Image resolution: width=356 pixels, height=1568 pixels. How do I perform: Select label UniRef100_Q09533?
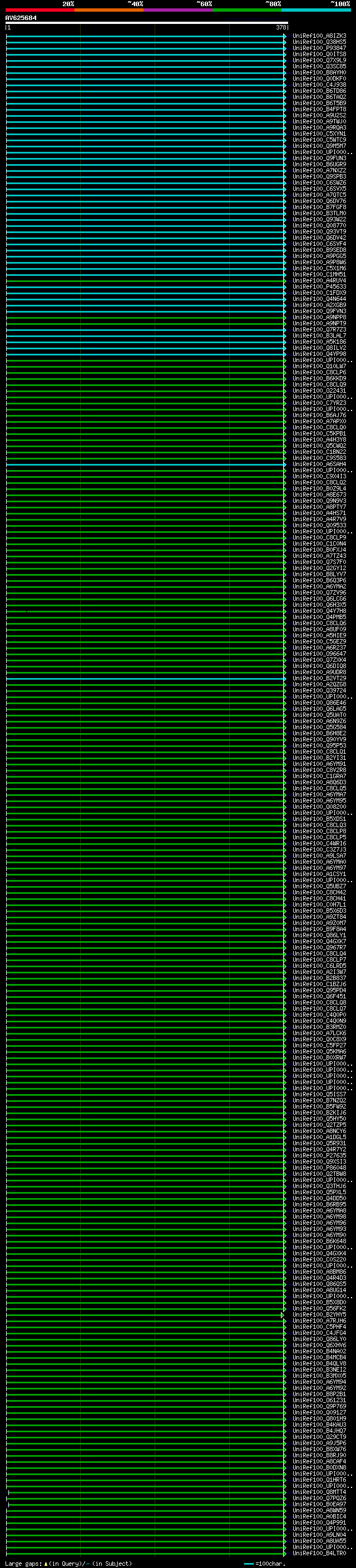click(319, 525)
